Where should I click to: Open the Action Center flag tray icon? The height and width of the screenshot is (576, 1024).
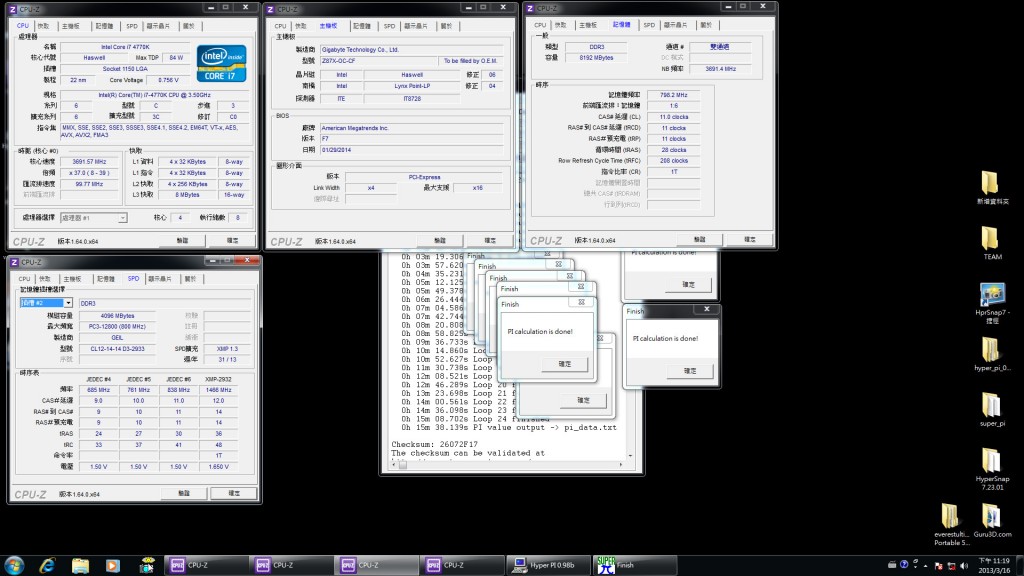click(938, 566)
